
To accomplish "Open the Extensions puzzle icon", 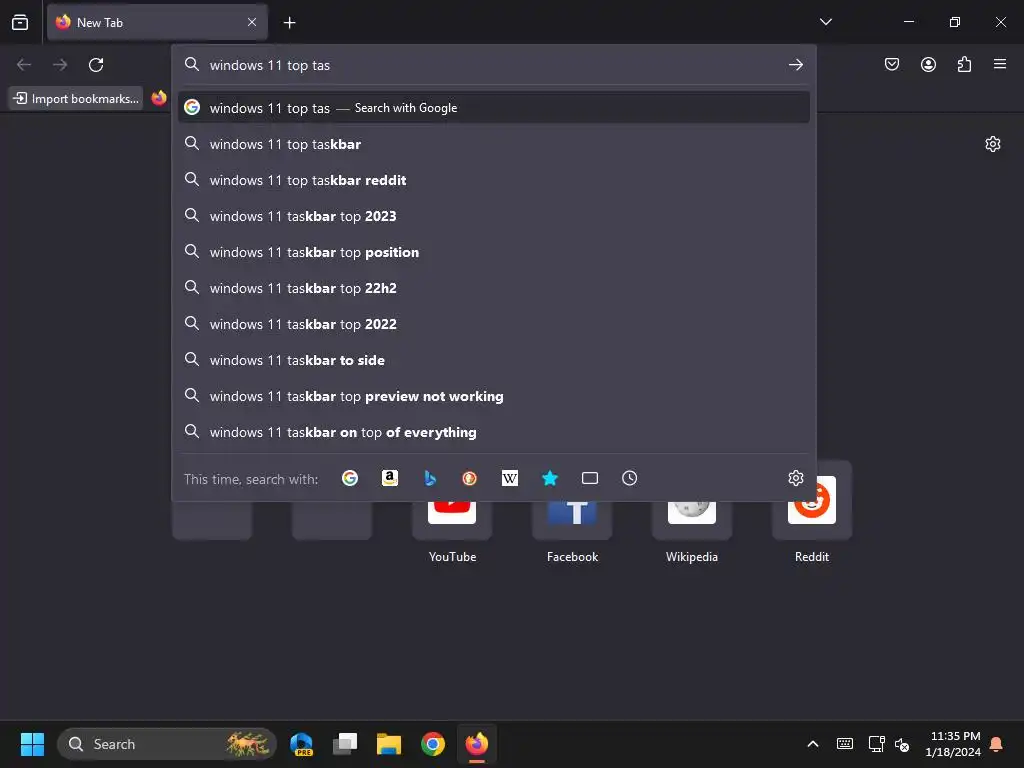I will pyautogui.click(x=964, y=64).
